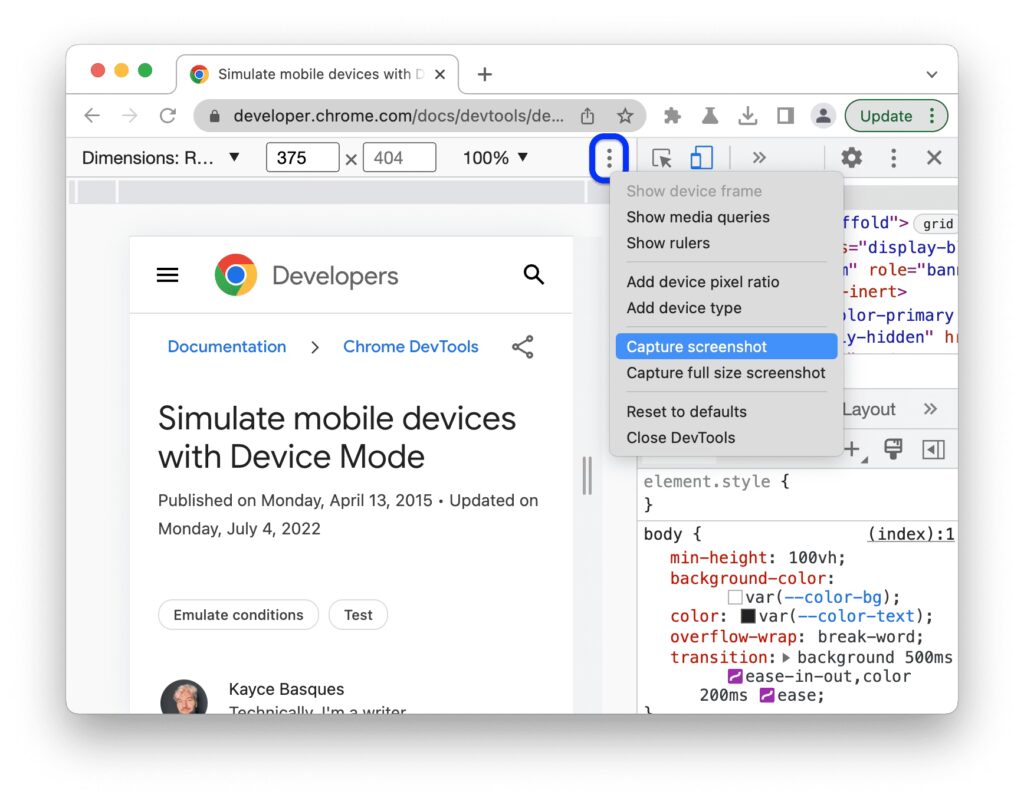This screenshot has width=1024, height=801.
Task: Toggle the device toolbar icon
Action: point(701,158)
